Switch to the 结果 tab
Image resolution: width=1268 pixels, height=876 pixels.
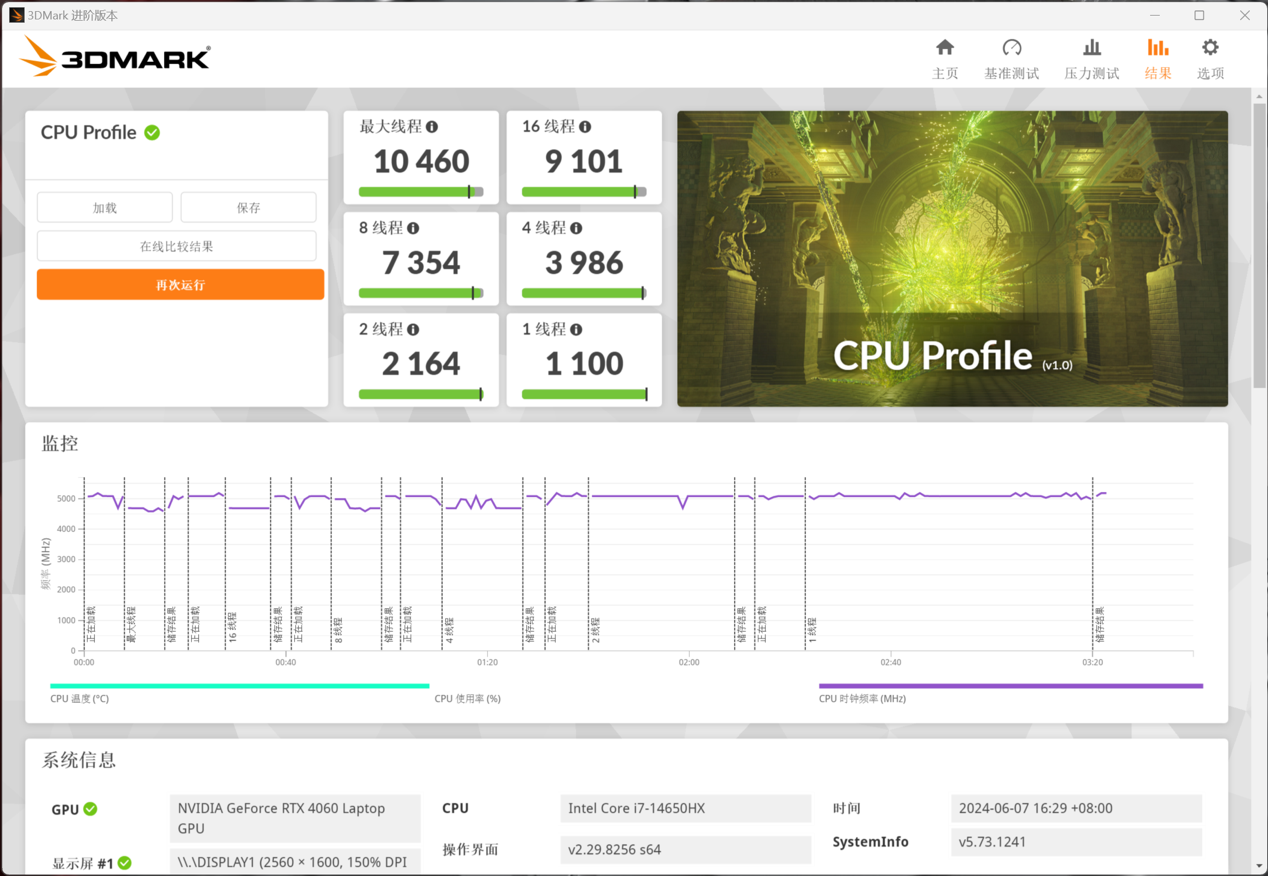point(1157,58)
